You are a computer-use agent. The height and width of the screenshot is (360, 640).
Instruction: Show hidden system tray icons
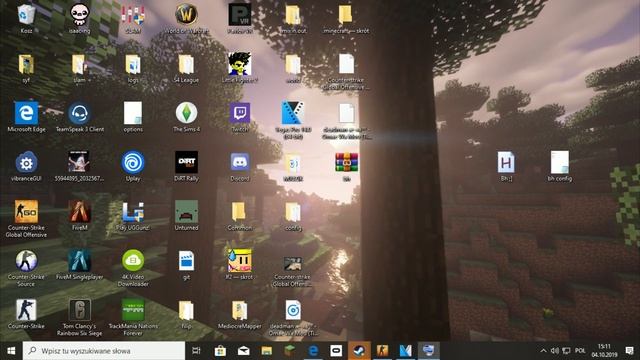click(x=543, y=351)
